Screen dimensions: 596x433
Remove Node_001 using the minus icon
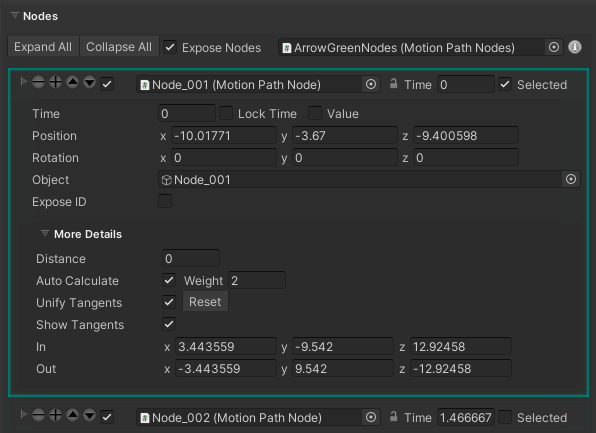[38, 82]
